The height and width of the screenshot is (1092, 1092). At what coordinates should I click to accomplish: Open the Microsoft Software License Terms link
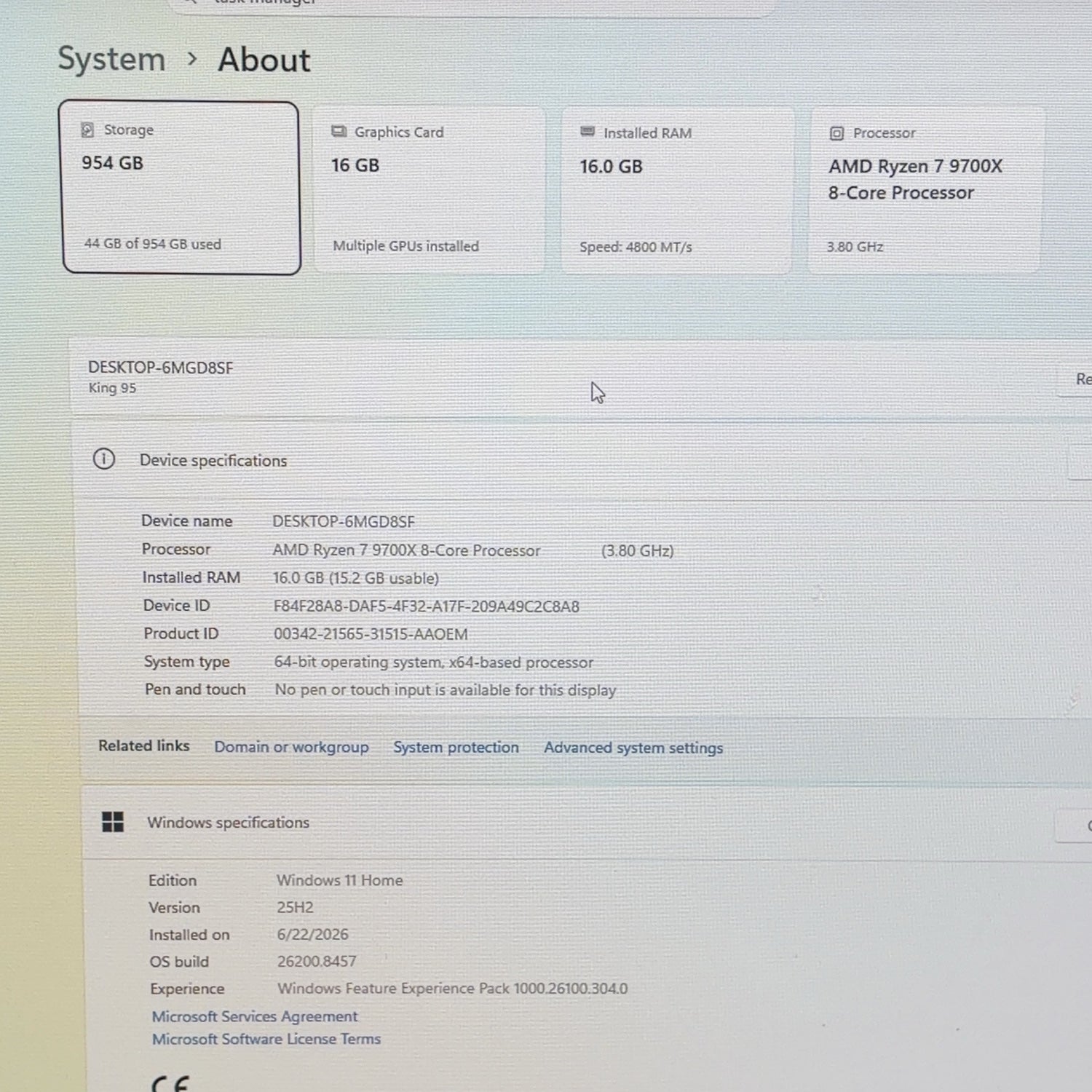[x=266, y=1039]
